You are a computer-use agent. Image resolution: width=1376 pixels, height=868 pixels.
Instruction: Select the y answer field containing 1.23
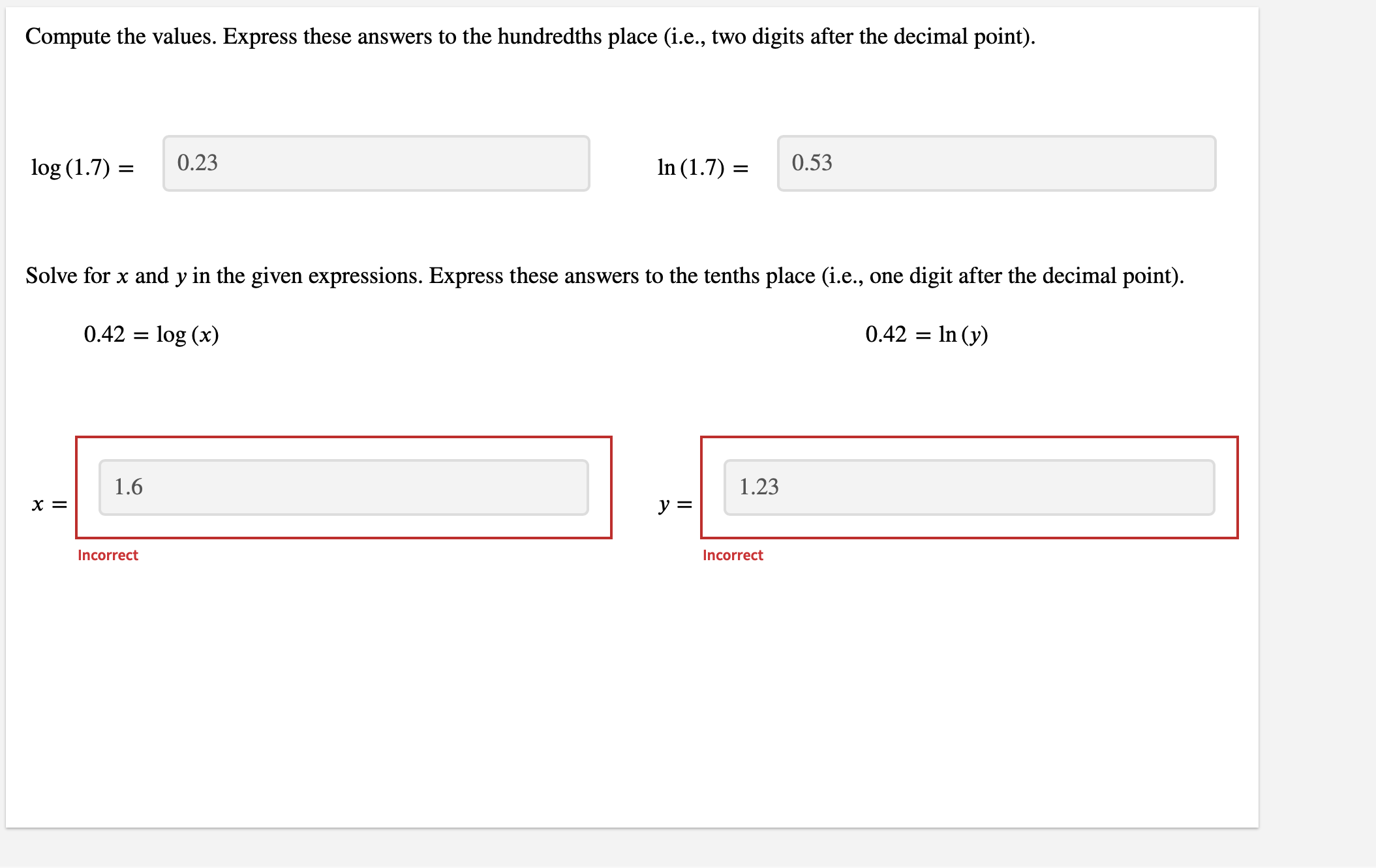pyautogui.click(x=968, y=487)
